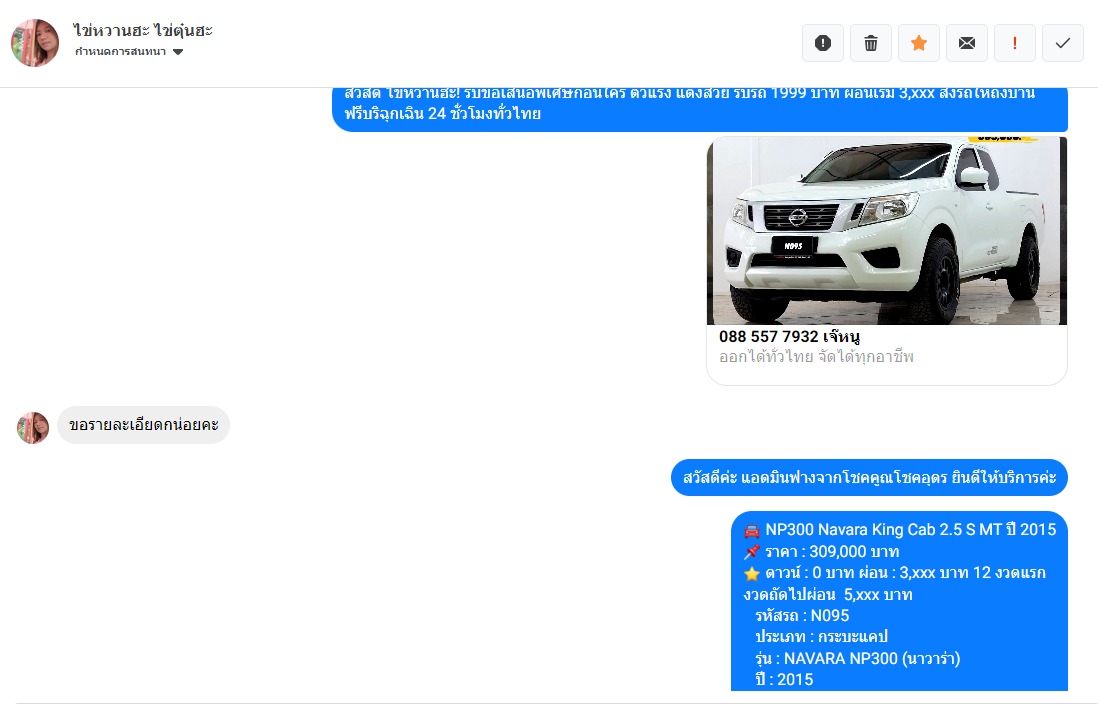
Task: Star this conversation with orange star icon
Action: pos(919,43)
